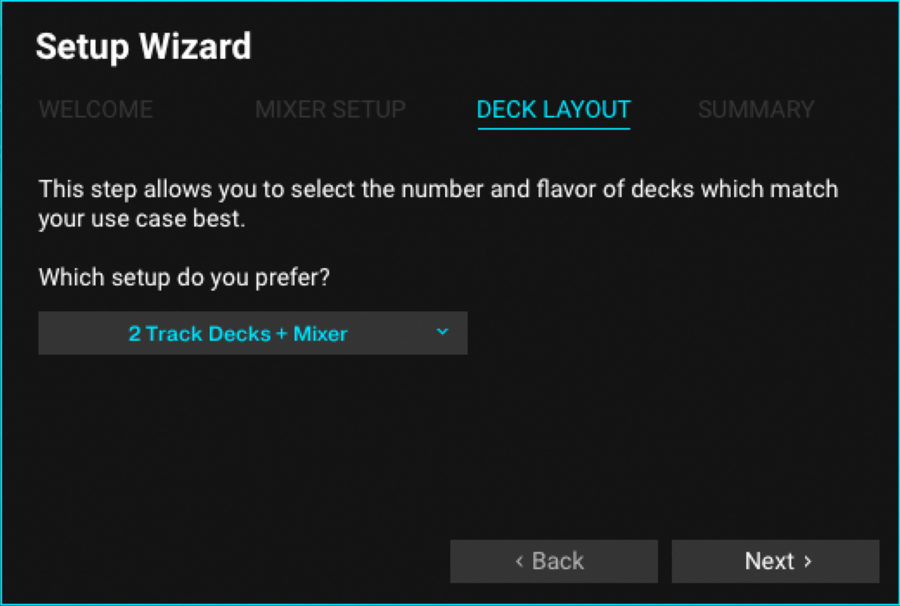900x606 pixels.
Task: Select the DECK LAYOUT tab
Action: (x=553, y=110)
